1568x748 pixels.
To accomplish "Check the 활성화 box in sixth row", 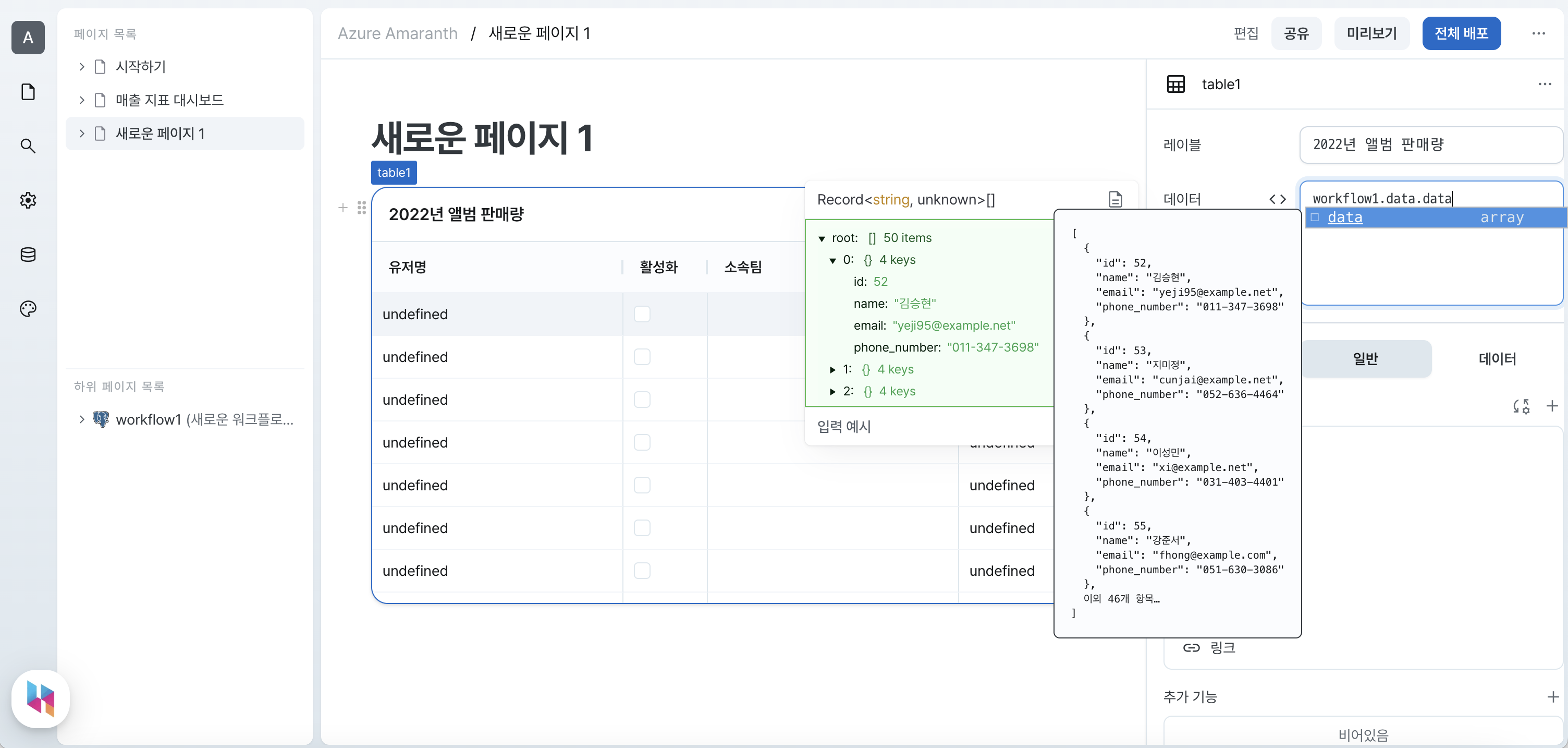I will point(642,528).
